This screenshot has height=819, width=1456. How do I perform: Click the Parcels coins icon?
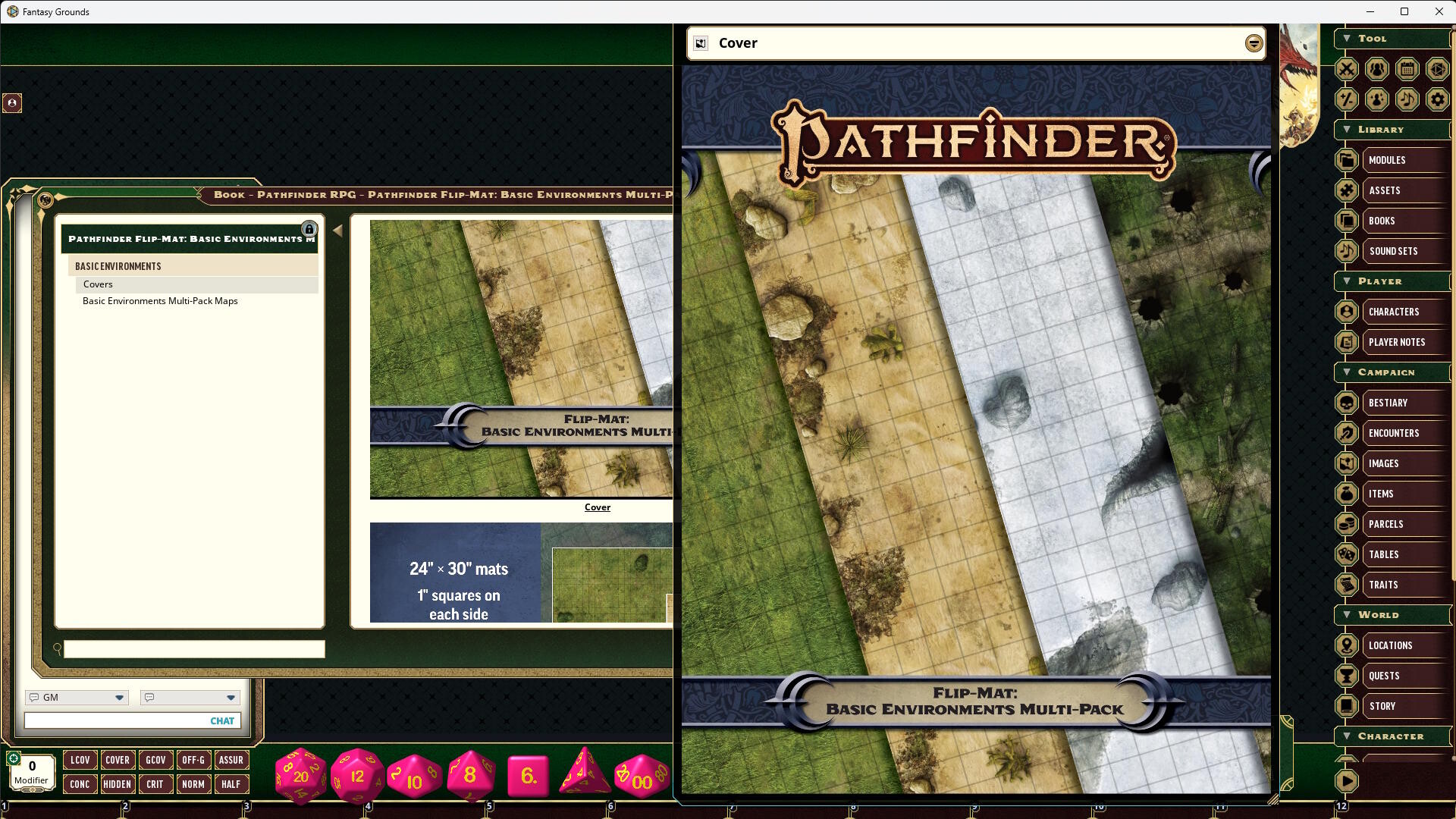click(1347, 524)
